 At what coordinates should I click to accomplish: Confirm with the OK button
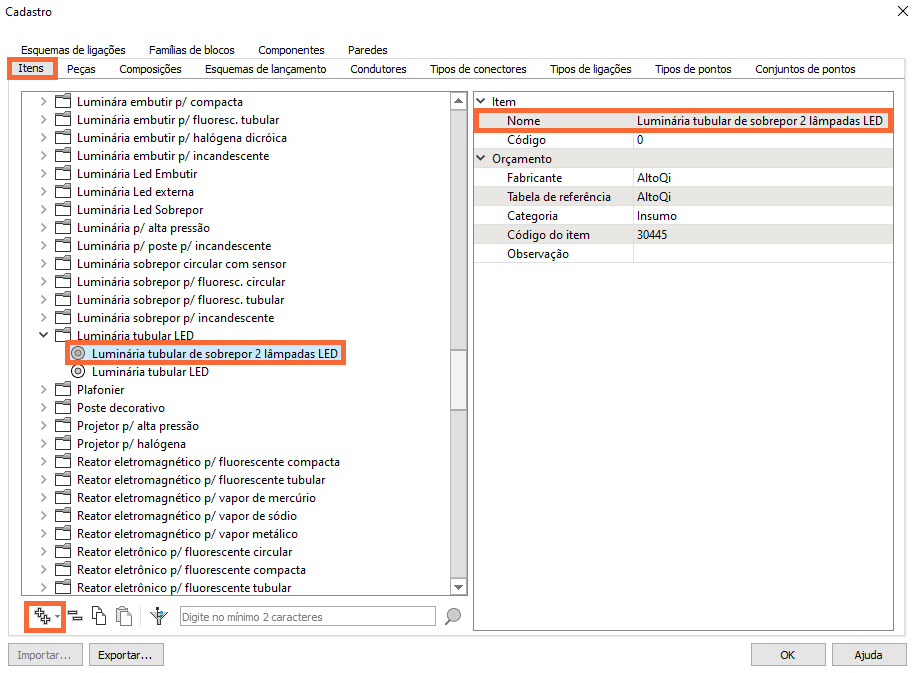pos(788,655)
